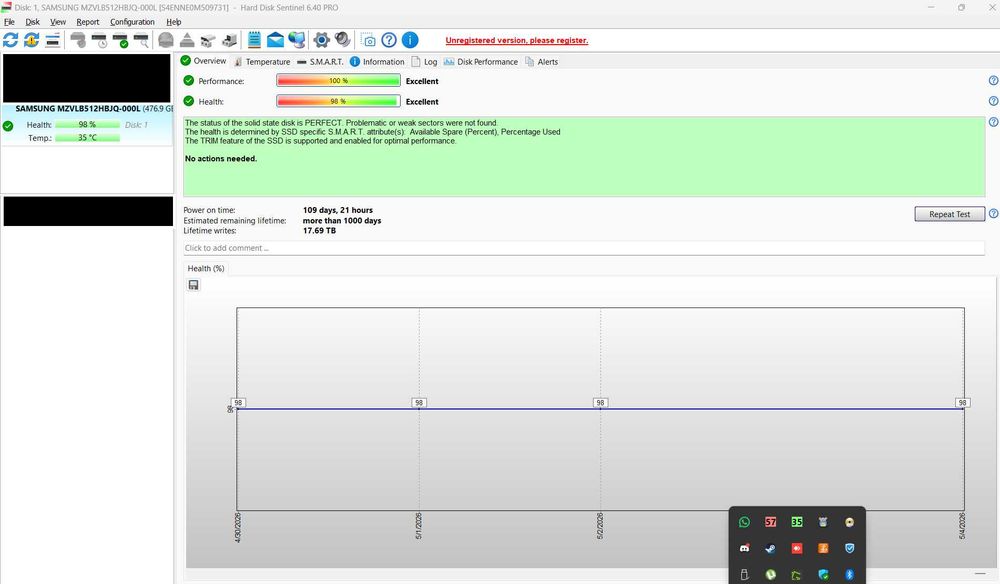This screenshot has height=584, width=1000.
Task: Click the 'No actions needed.' text
Action: click(221, 159)
